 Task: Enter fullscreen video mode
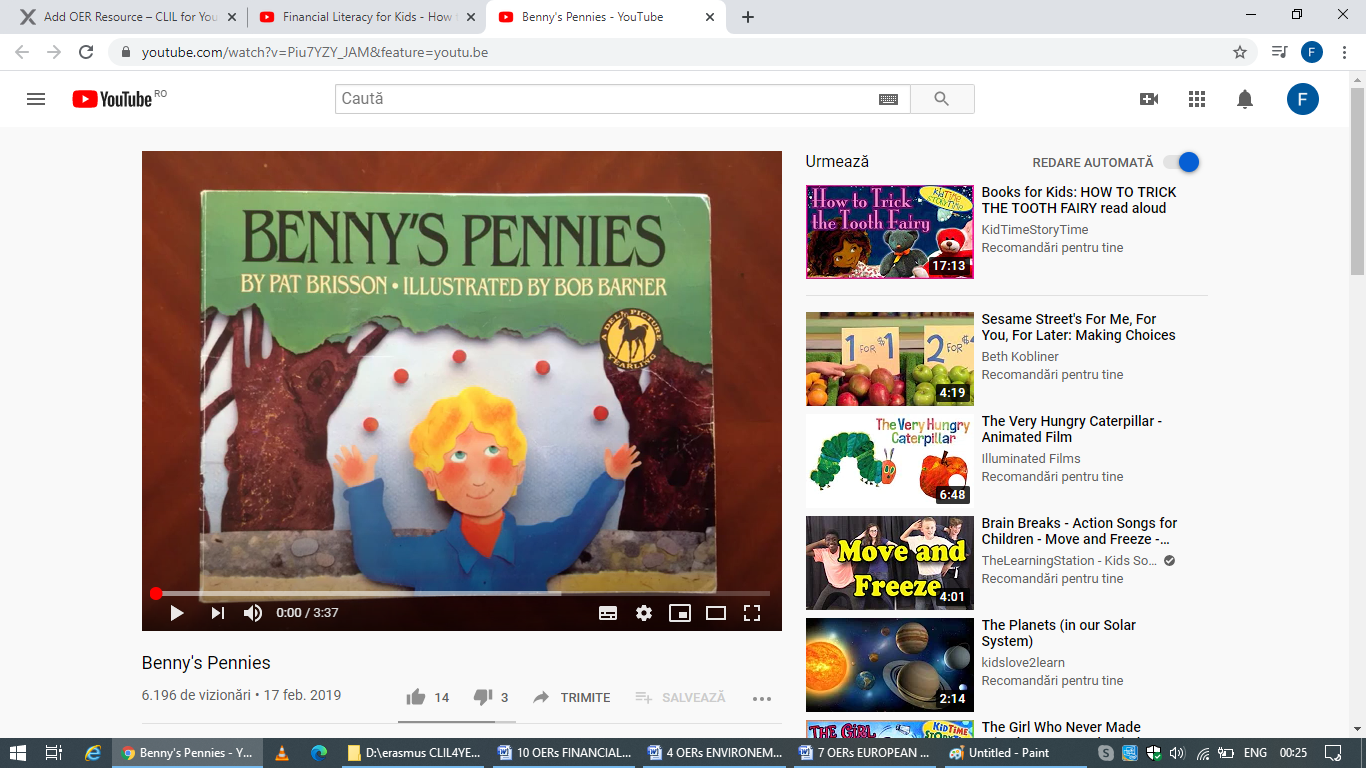752,613
